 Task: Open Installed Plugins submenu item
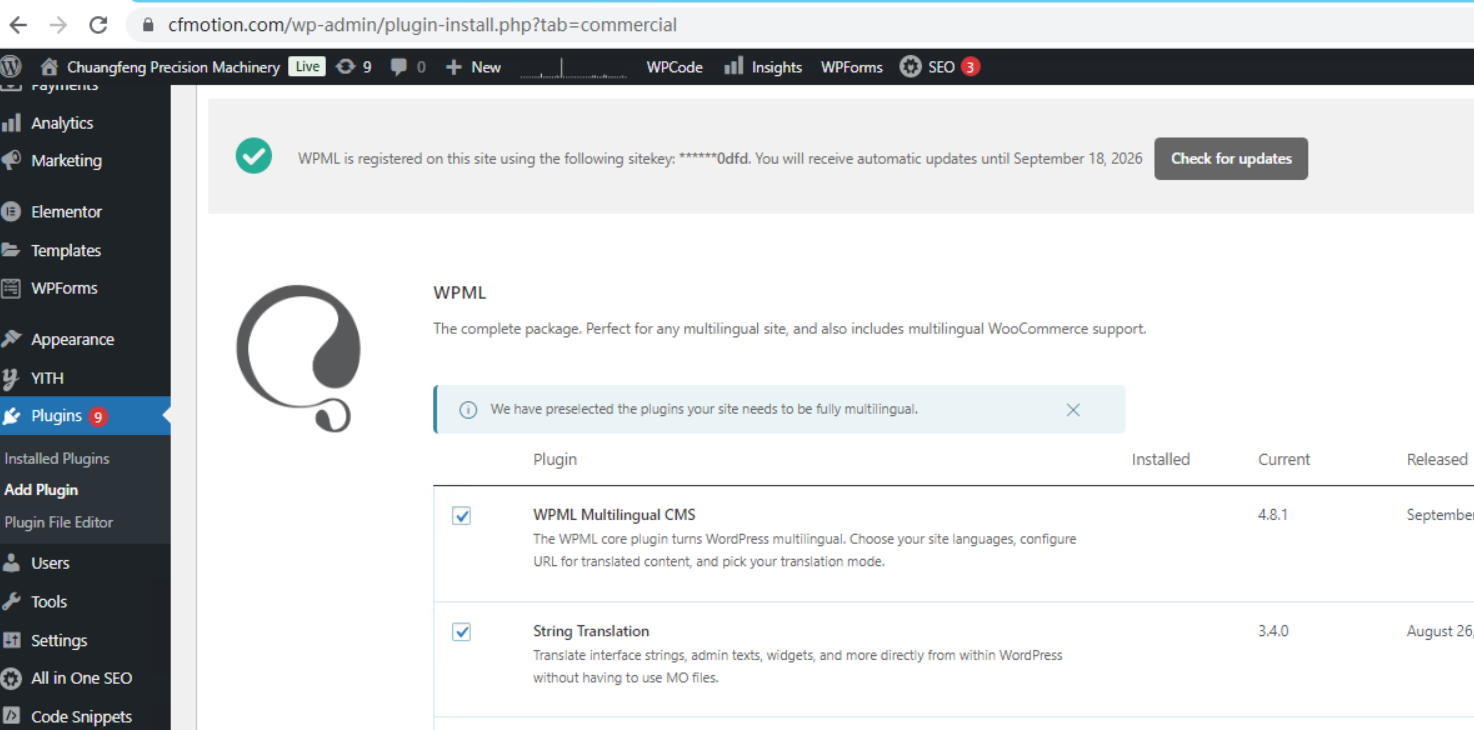[57, 458]
